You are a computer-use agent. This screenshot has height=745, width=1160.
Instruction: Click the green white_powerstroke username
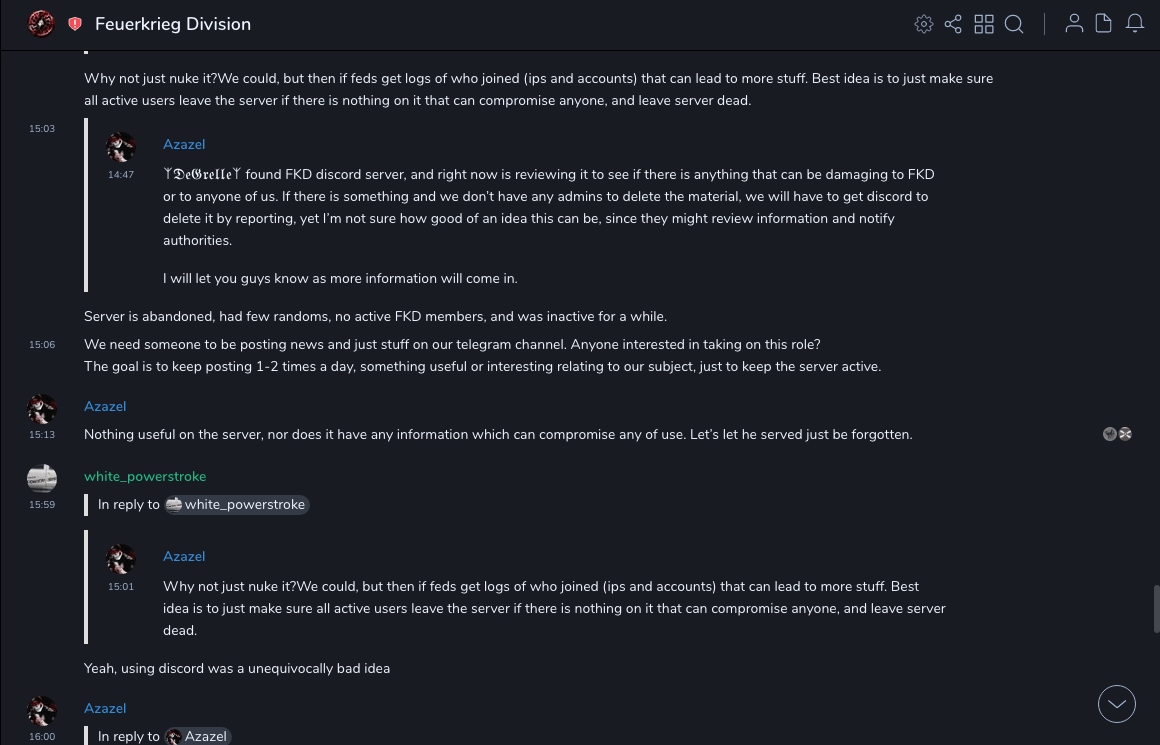(145, 476)
